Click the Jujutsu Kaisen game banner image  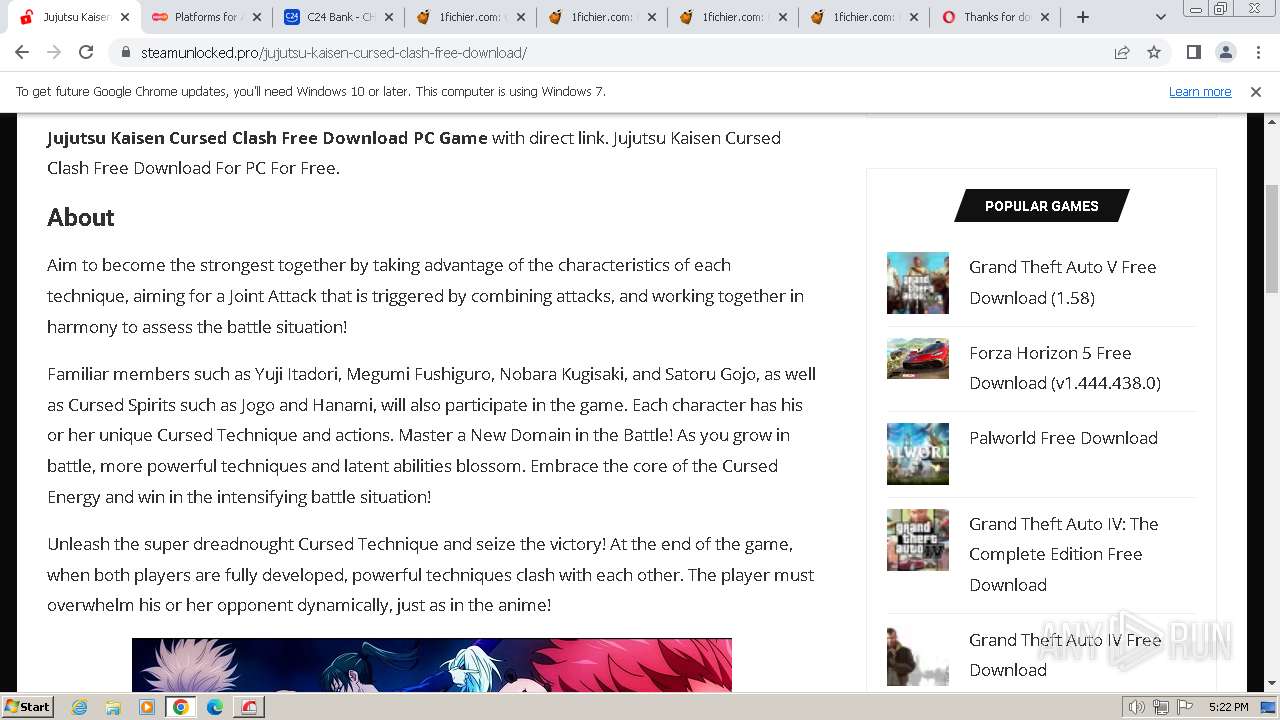coord(432,665)
